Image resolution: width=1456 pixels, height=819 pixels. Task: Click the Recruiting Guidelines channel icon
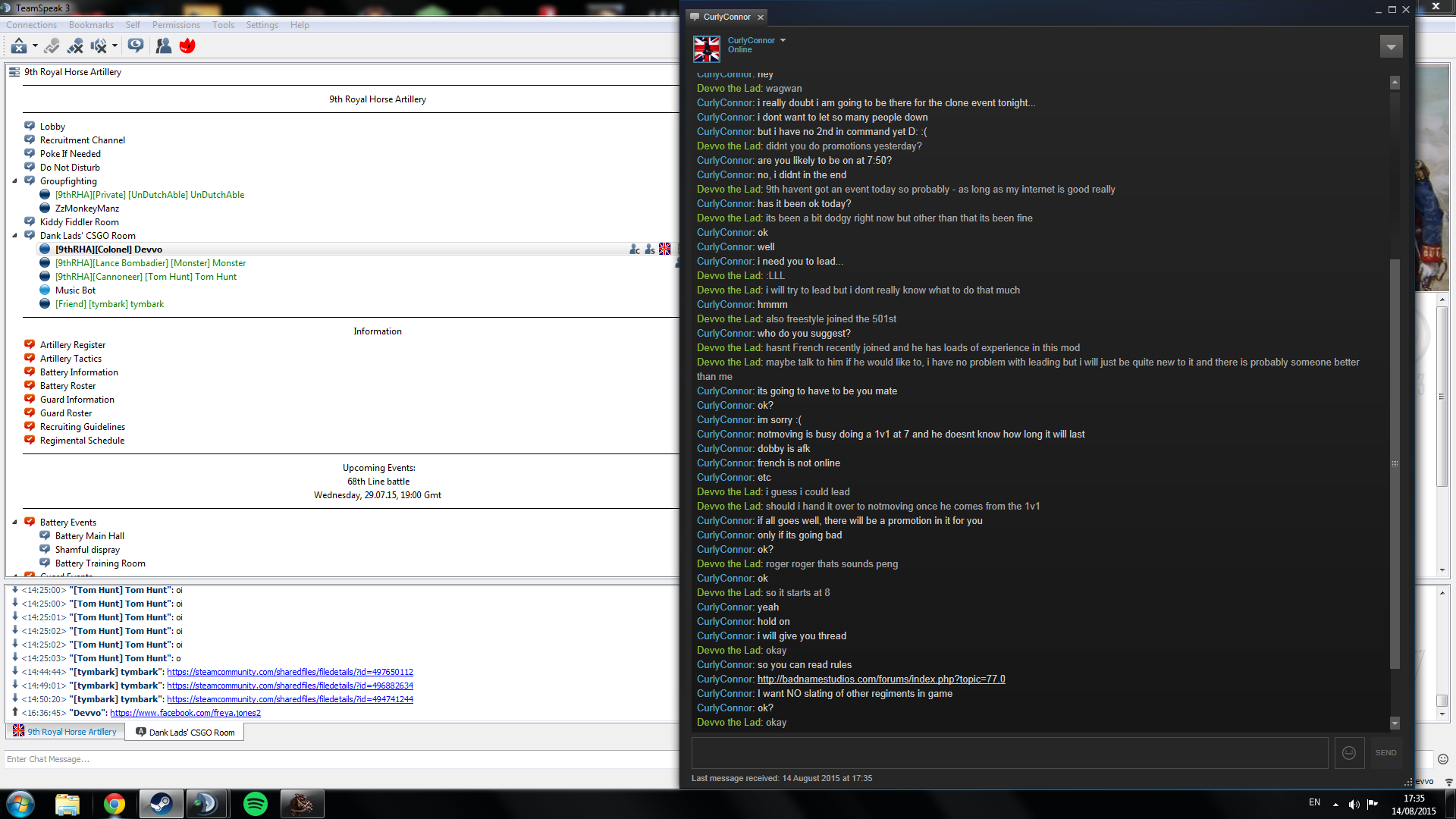pos(30,426)
